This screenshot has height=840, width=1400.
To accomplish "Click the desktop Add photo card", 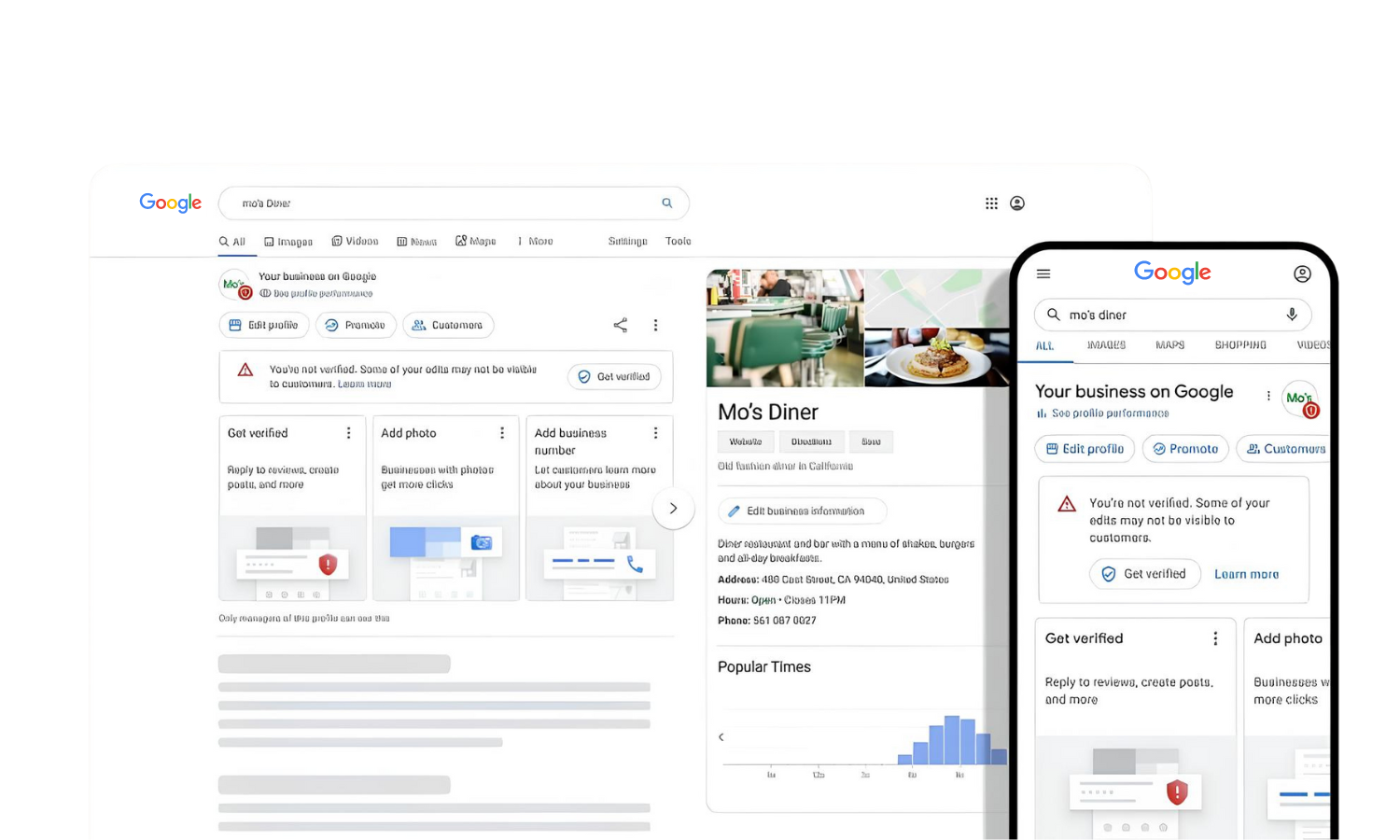I will point(445,508).
